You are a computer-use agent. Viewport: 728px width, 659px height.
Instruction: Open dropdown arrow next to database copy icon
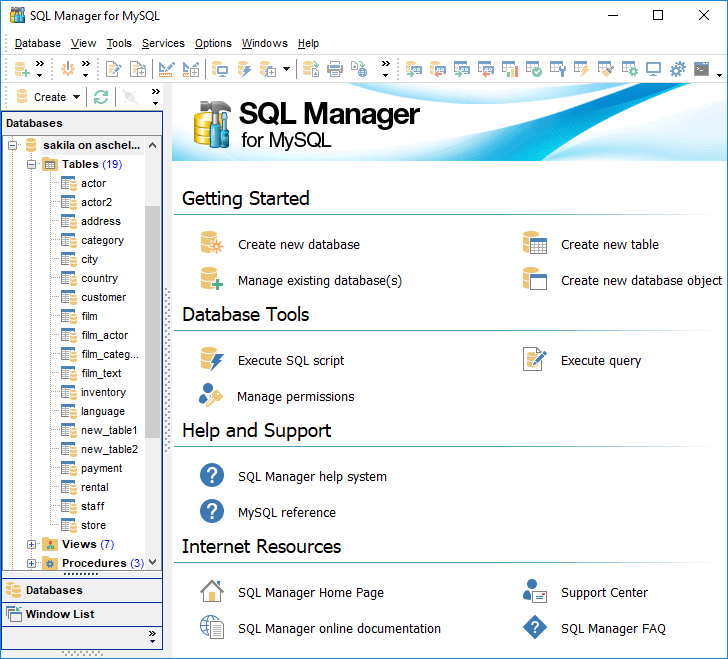286,69
